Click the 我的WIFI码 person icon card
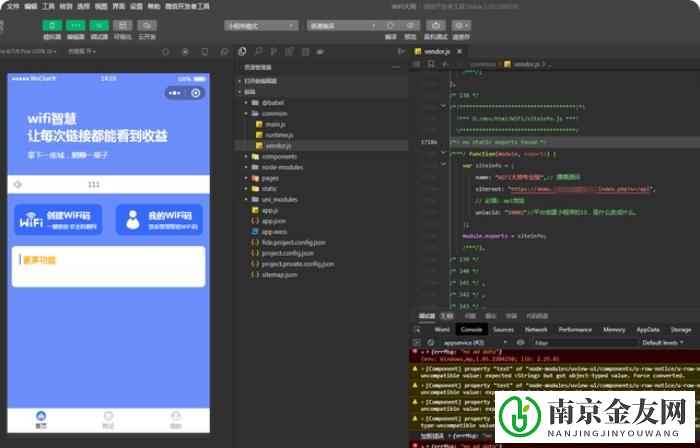 click(158, 219)
